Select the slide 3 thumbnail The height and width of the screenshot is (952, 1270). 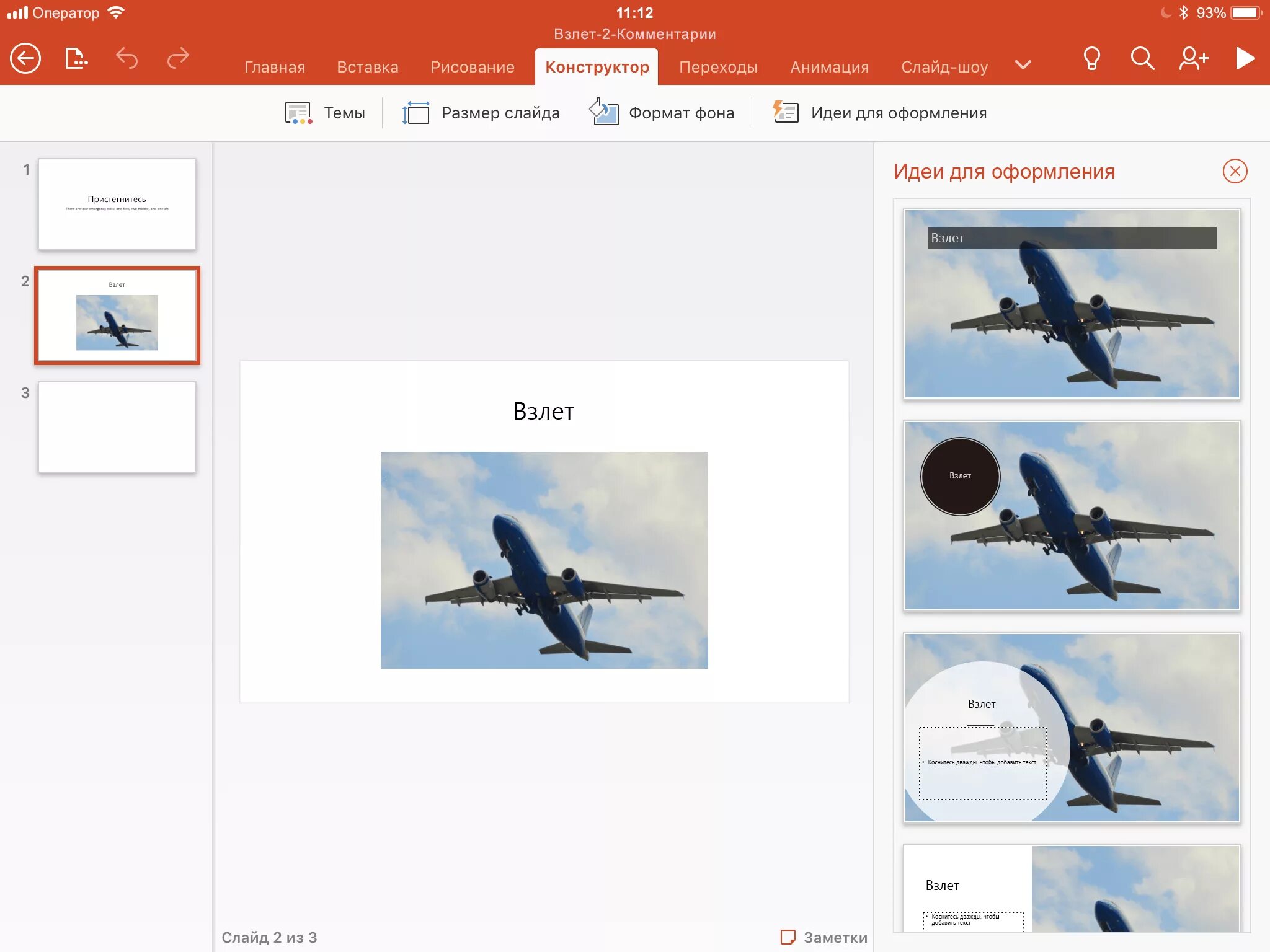[117, 427]
